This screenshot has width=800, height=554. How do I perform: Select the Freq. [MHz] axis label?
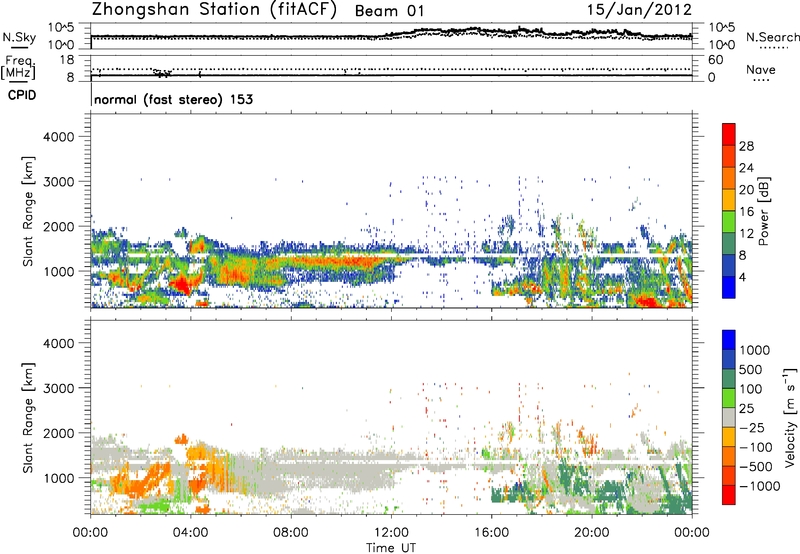click(18, 67)
